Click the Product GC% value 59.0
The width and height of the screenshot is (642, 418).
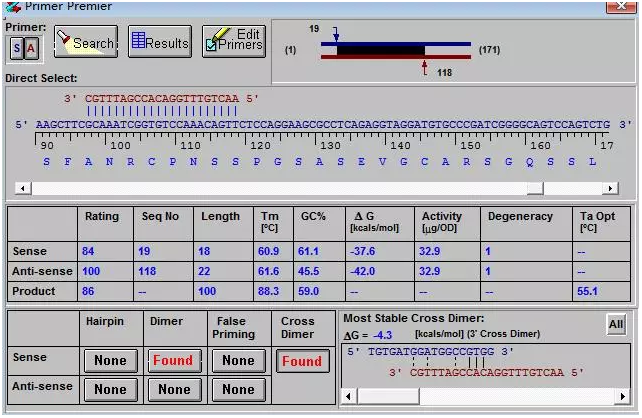coord(309,291)
